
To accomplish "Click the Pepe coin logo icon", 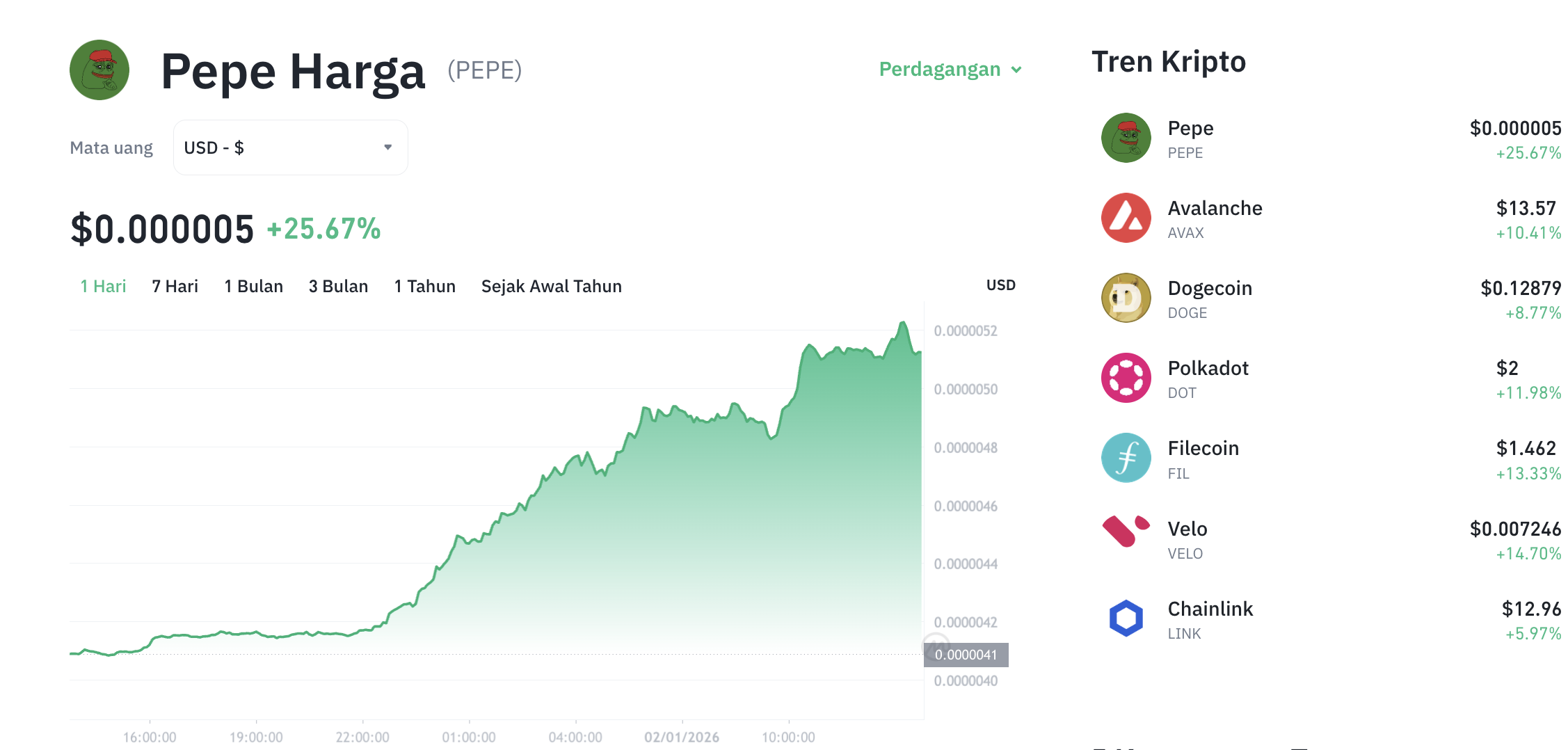I will point(1126,138).
